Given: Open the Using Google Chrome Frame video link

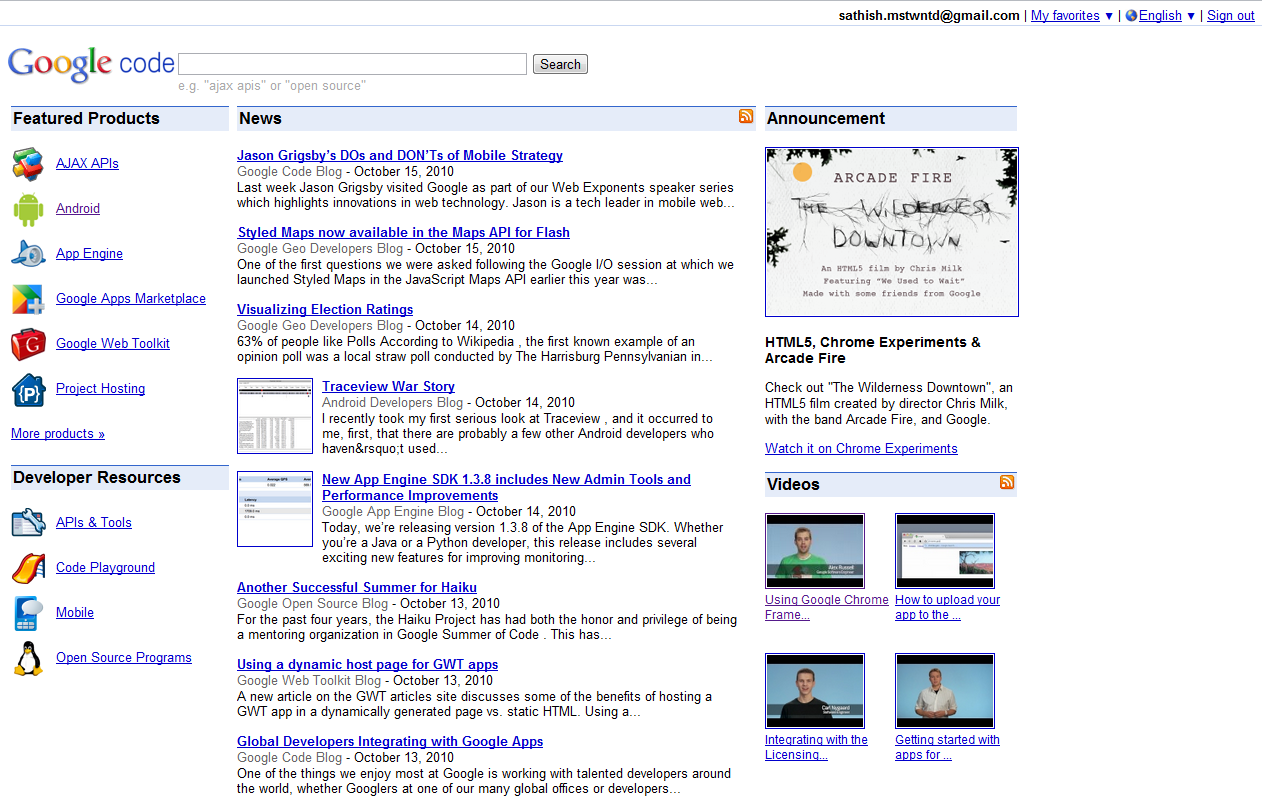Looking at the screenshot, I should click(x=827, y=607).
